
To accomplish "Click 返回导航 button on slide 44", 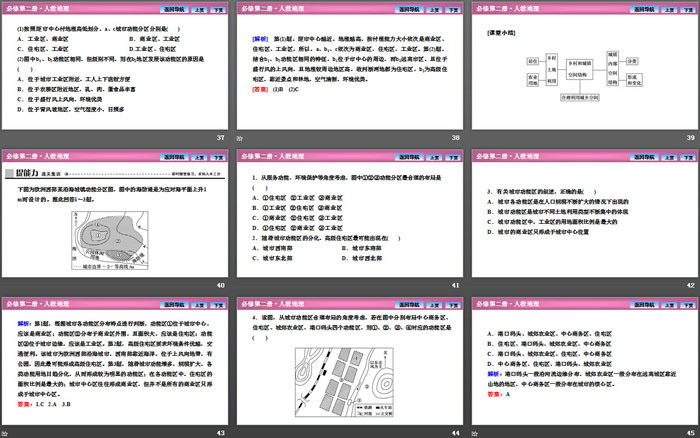I will coord(409,305).
